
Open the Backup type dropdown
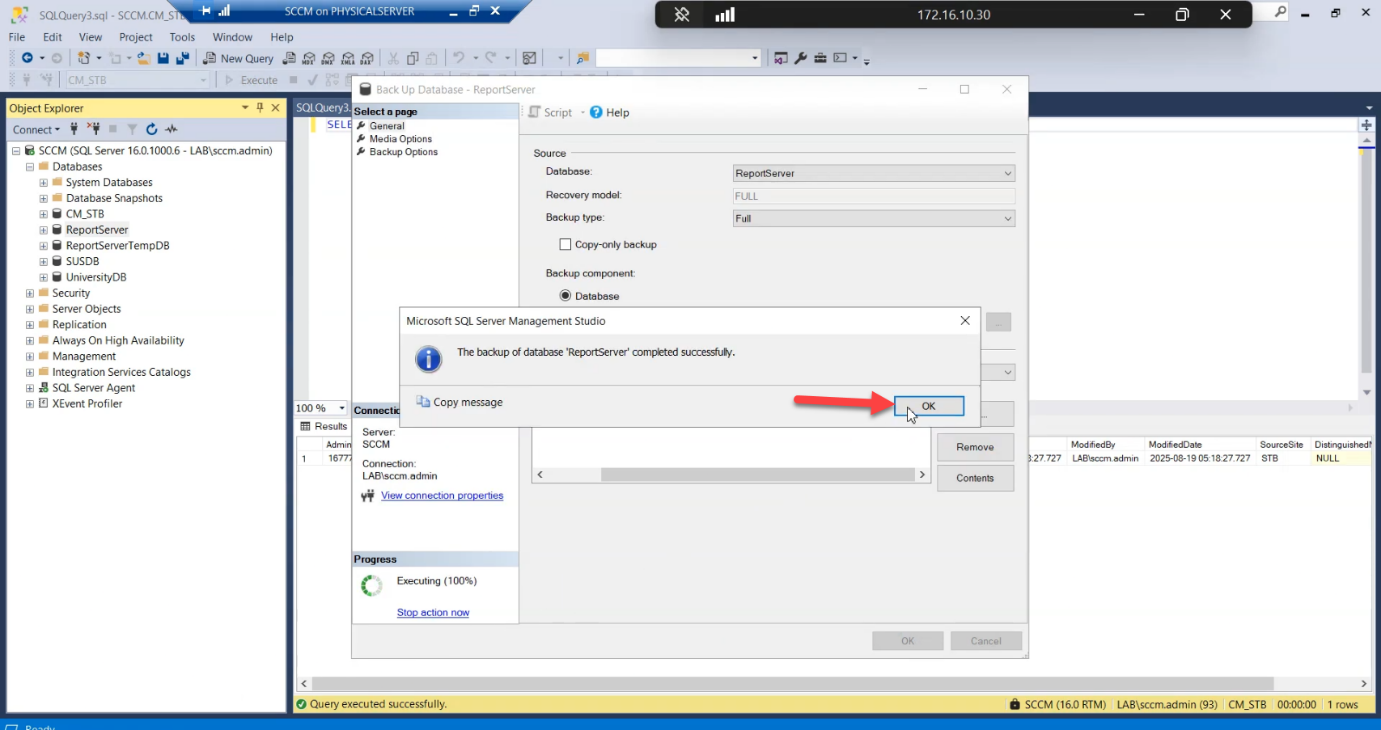(874, 218)
